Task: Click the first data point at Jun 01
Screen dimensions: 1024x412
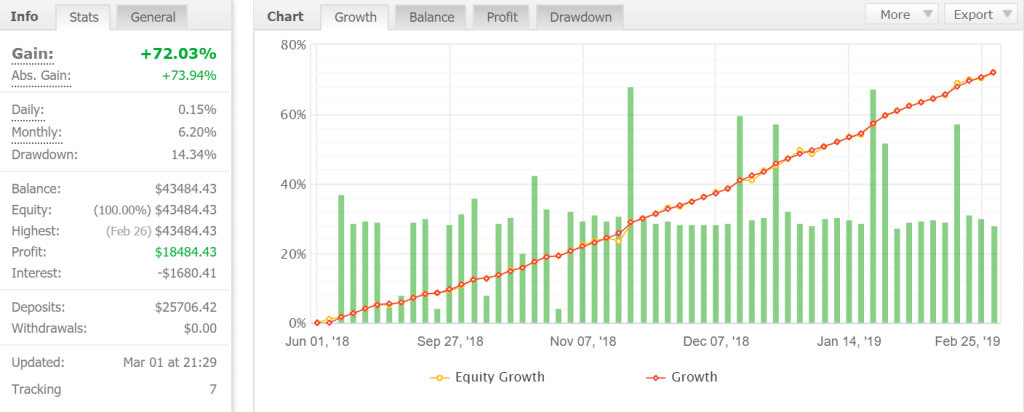Action: pyautogui.click(x=317, y=323)
